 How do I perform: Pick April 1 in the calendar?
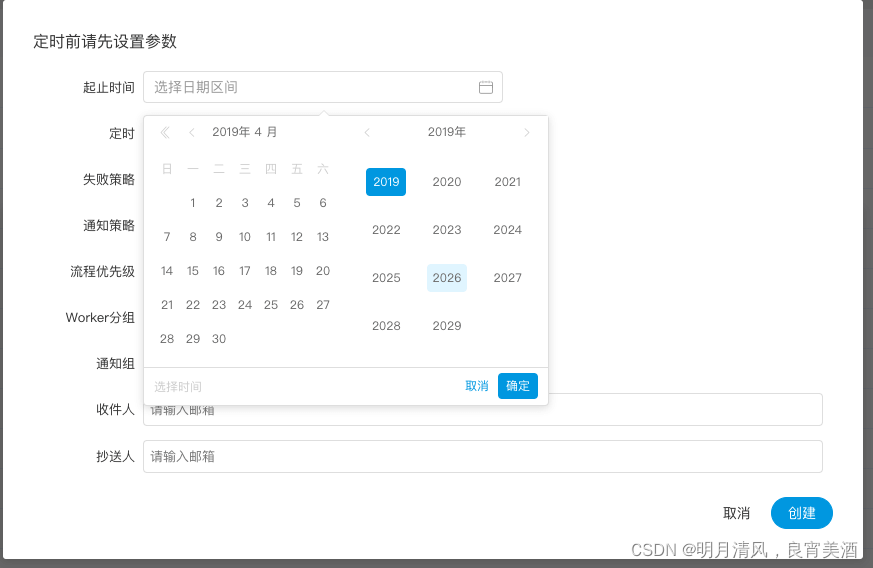(x=193, y=203)
